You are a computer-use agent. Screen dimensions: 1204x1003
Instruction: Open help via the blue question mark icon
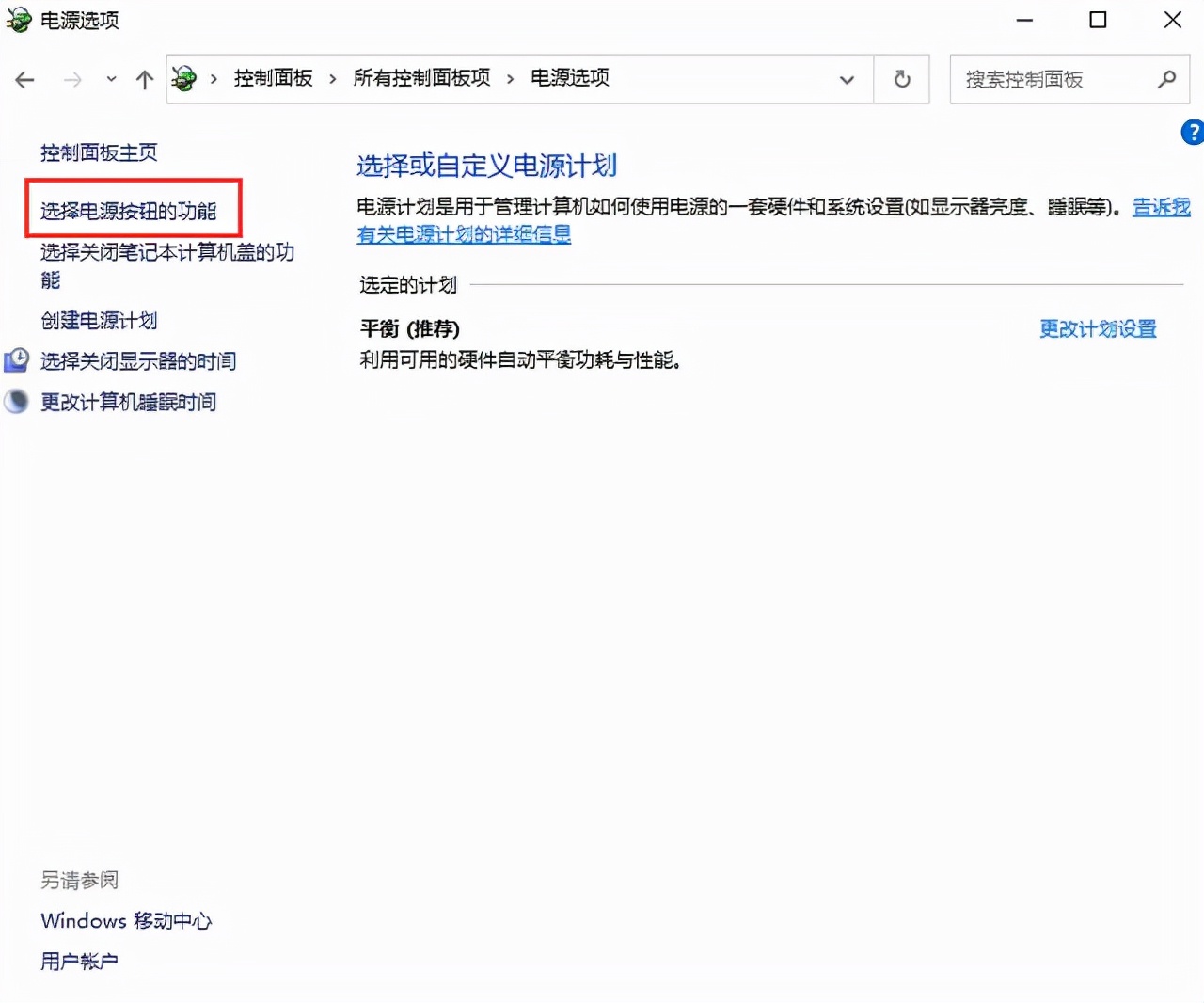(1191, 133)
